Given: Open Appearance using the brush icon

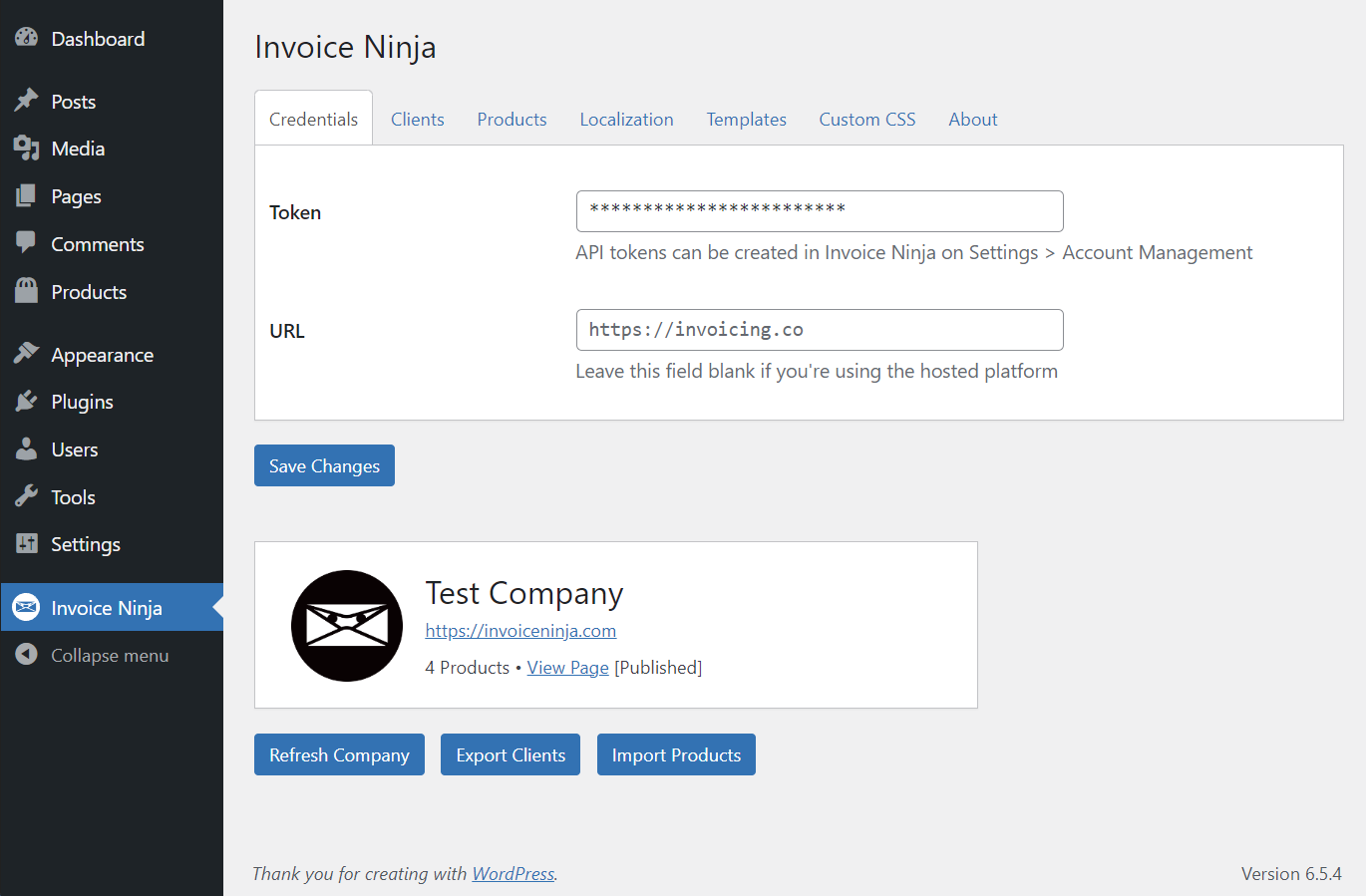Looking at the screenshot, I should [x=26, y=354].
